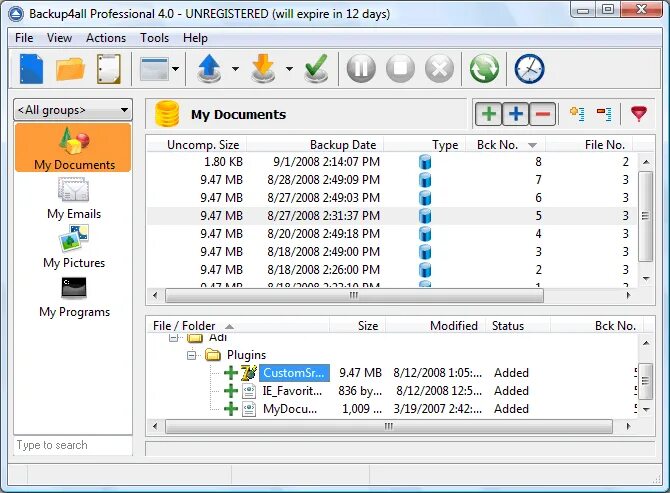Sort by Modified column header
This screenshot has width=670, height=493.
[436, 326]
